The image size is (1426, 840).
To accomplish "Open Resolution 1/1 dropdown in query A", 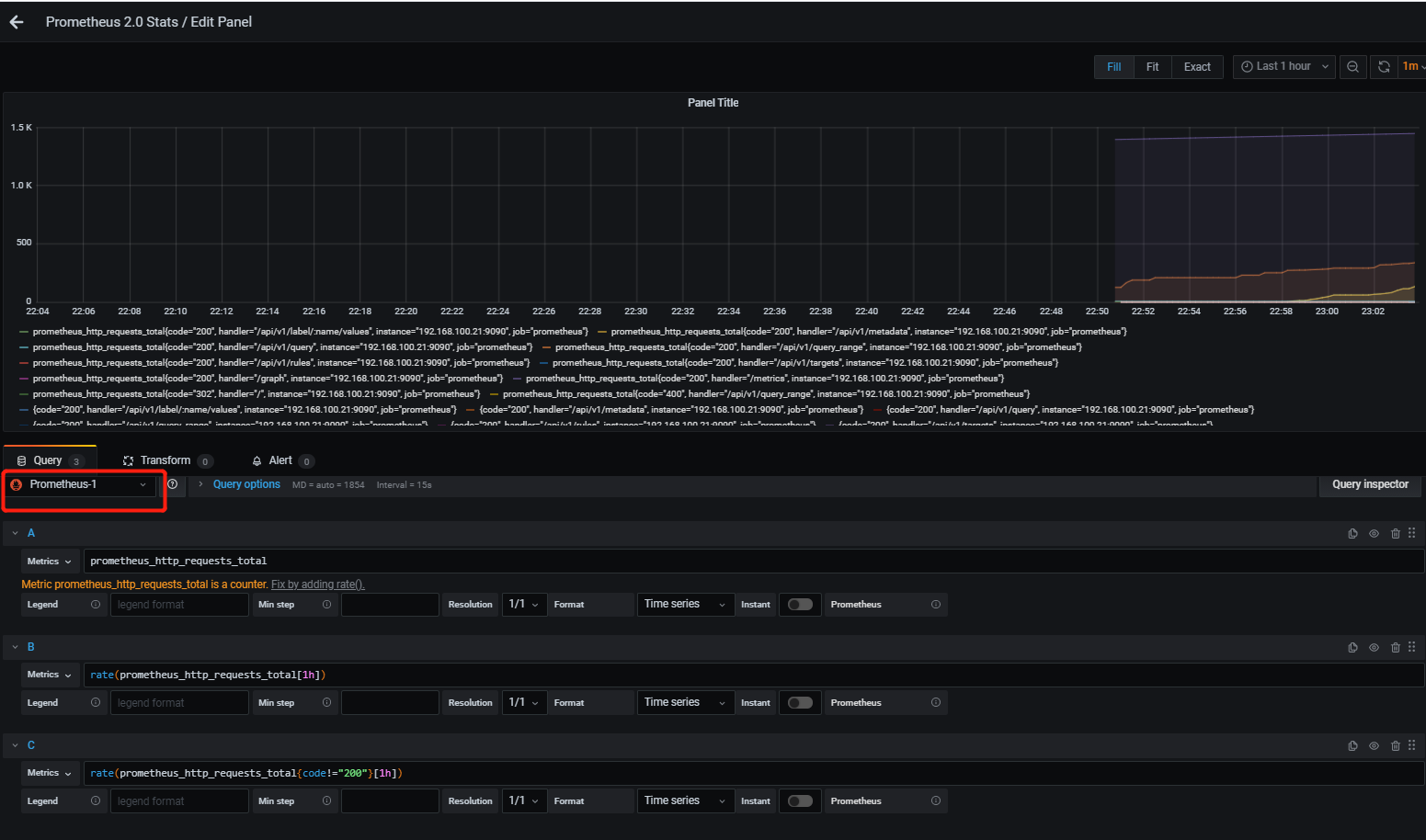I will click(x=524, y=605).
